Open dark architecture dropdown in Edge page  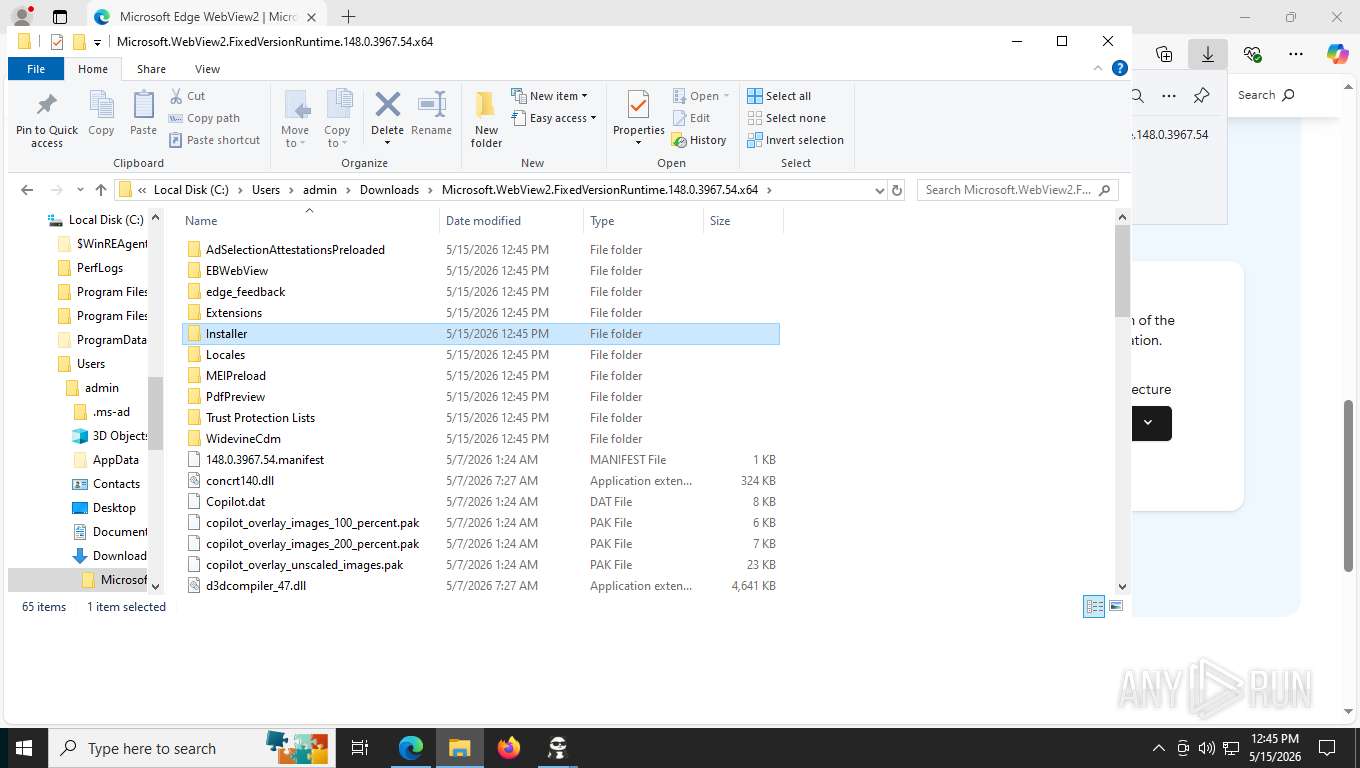(1148, 423)
